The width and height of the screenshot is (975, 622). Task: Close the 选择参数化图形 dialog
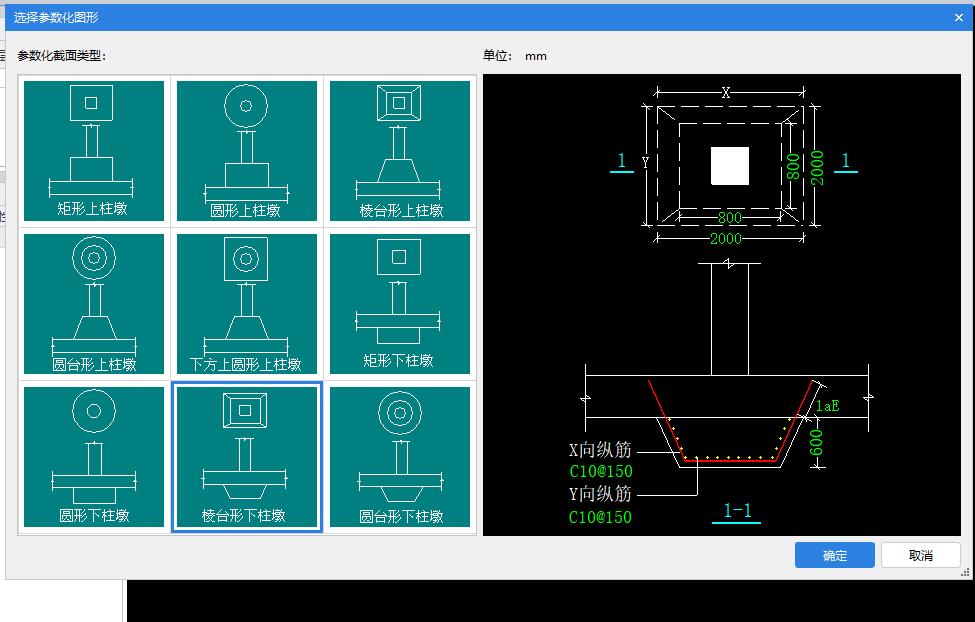pyautogui.click(x=959, y=17)
